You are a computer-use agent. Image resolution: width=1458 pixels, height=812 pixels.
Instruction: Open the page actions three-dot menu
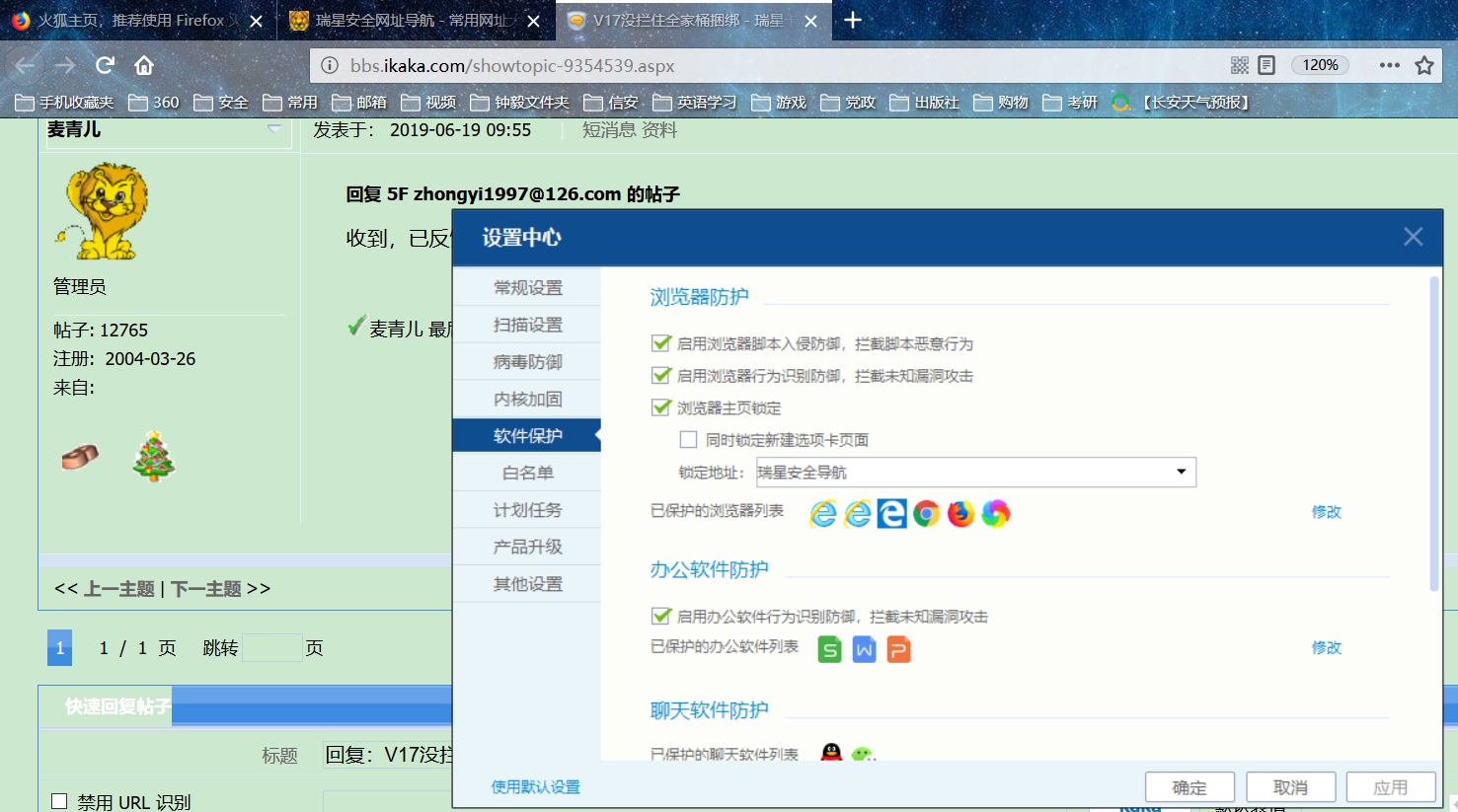click(1390, 65)
